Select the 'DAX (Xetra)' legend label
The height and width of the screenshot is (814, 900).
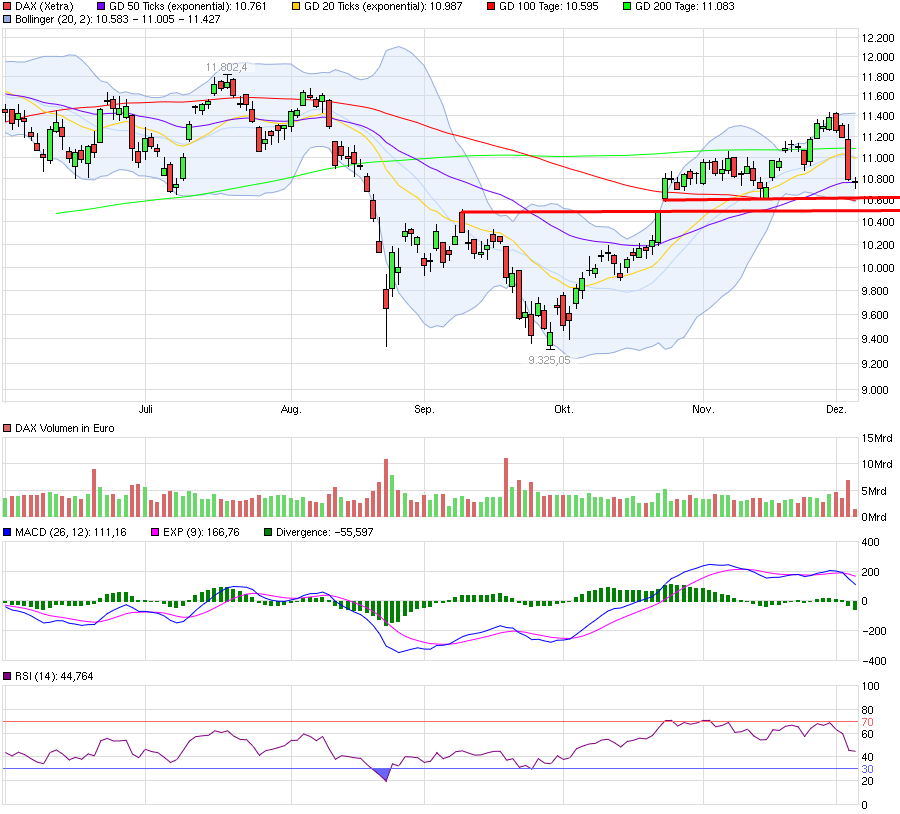(x=44, y=7)
